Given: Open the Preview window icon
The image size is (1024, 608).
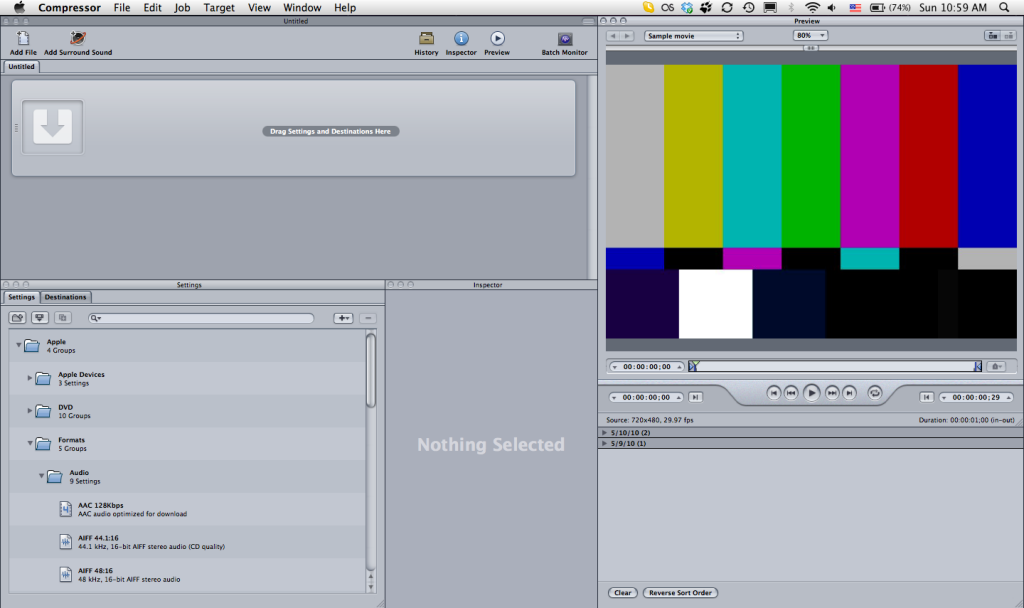Looking at the screenshot, I should (x=496, y=40).
